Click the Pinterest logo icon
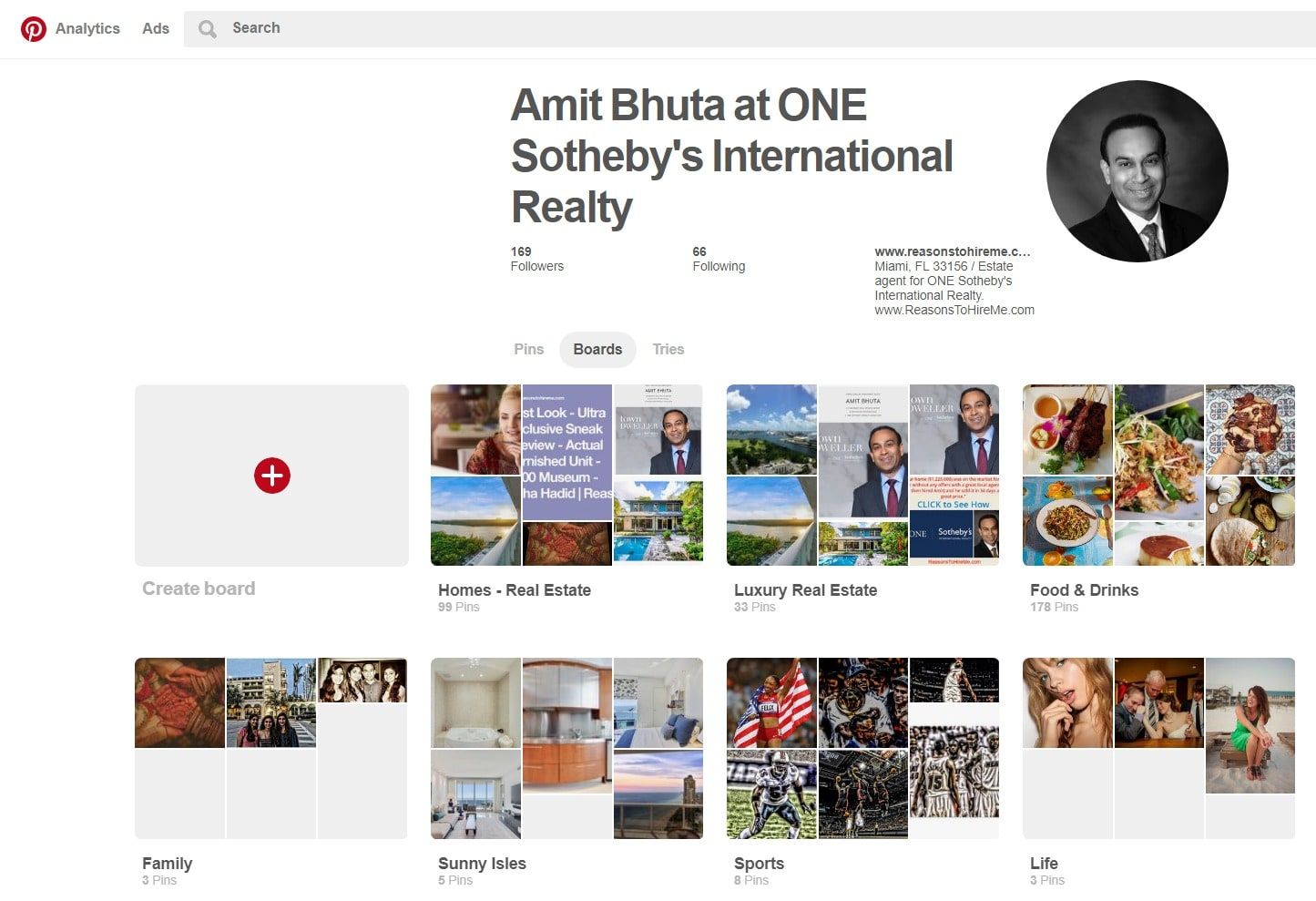The height and width of the screenshot is (901, 1316). (x=34, y=29)
